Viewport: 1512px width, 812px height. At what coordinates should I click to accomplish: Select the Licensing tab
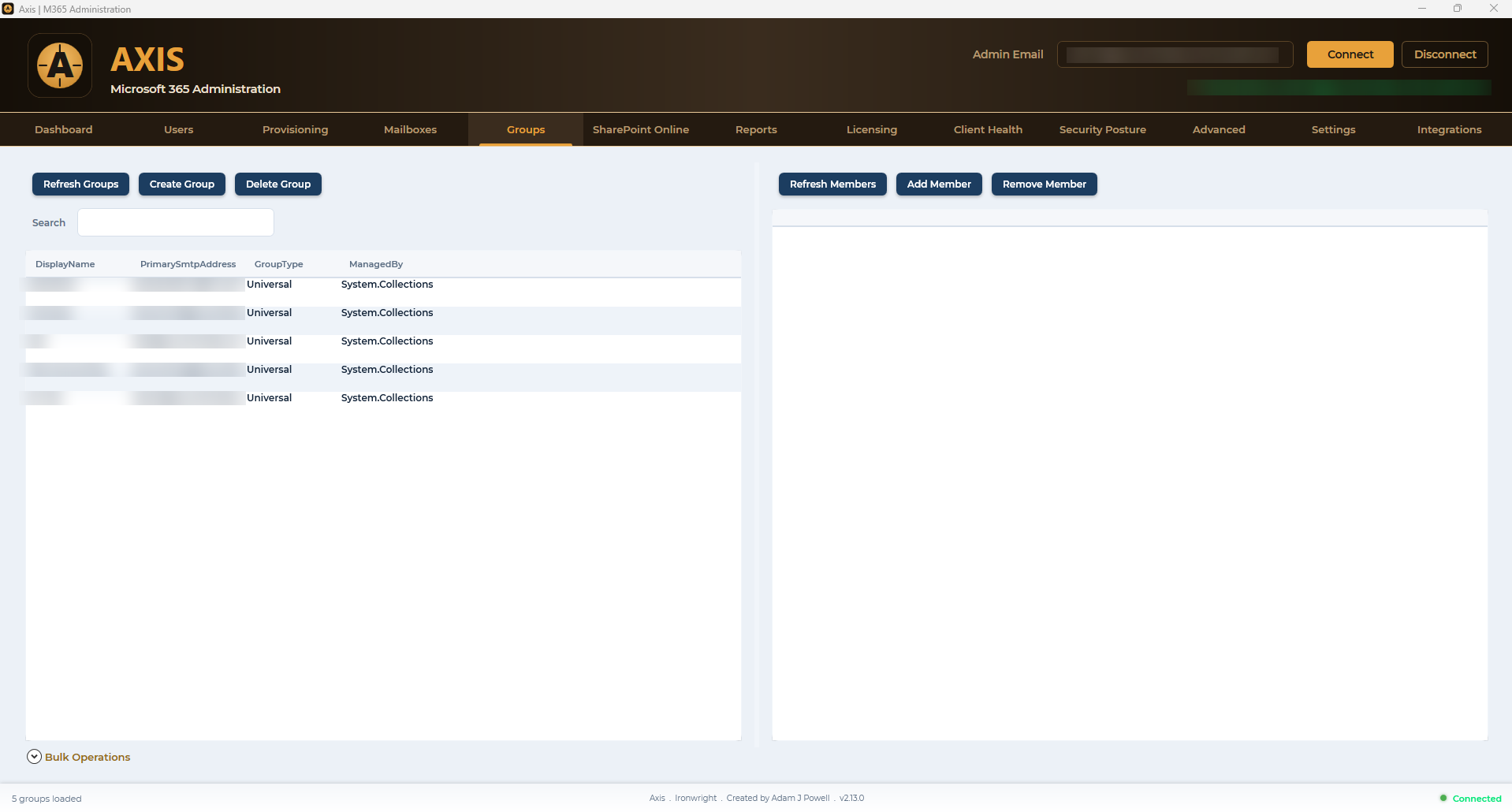click(872, 129)
